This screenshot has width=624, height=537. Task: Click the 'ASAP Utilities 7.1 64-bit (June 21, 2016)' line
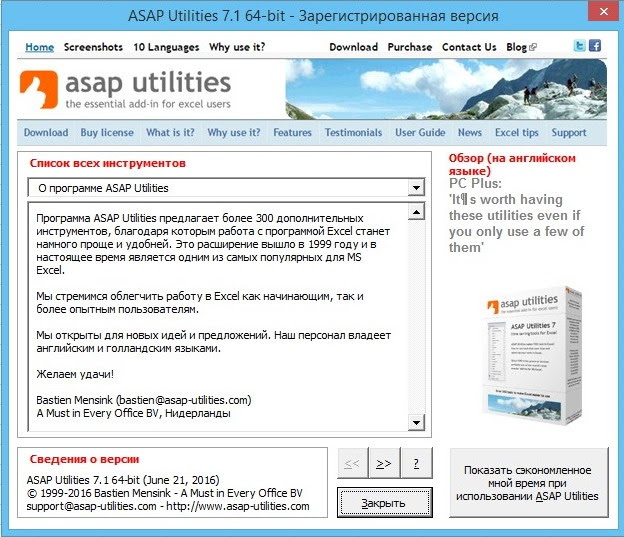coord(123,480)
